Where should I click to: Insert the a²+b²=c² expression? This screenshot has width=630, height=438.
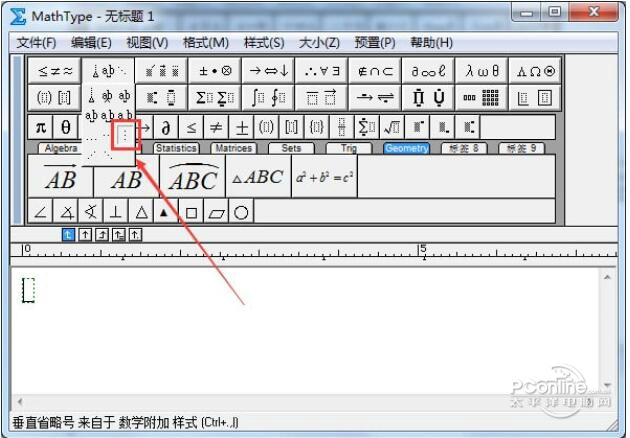pos(325,176)
